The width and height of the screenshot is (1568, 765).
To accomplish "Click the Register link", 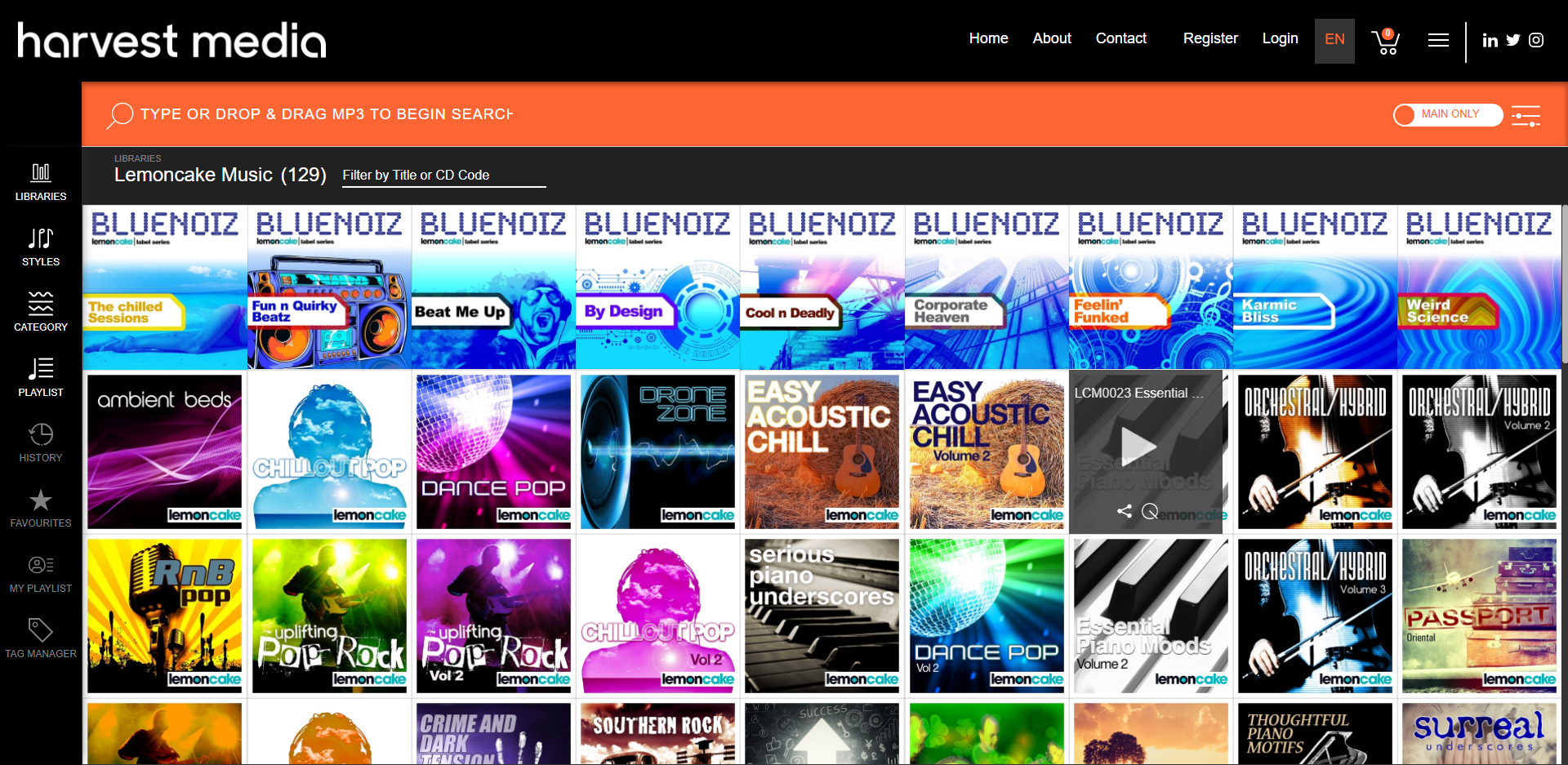I will tap(1210, 38).
